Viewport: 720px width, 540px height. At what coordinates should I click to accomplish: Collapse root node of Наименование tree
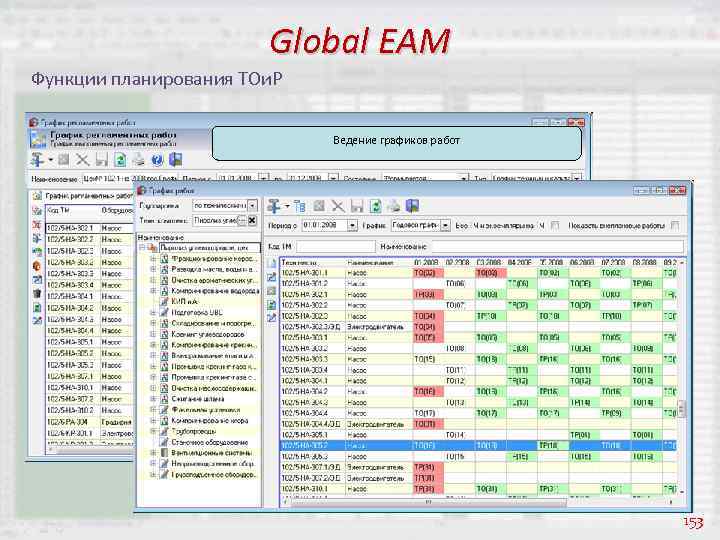(142, 248)
